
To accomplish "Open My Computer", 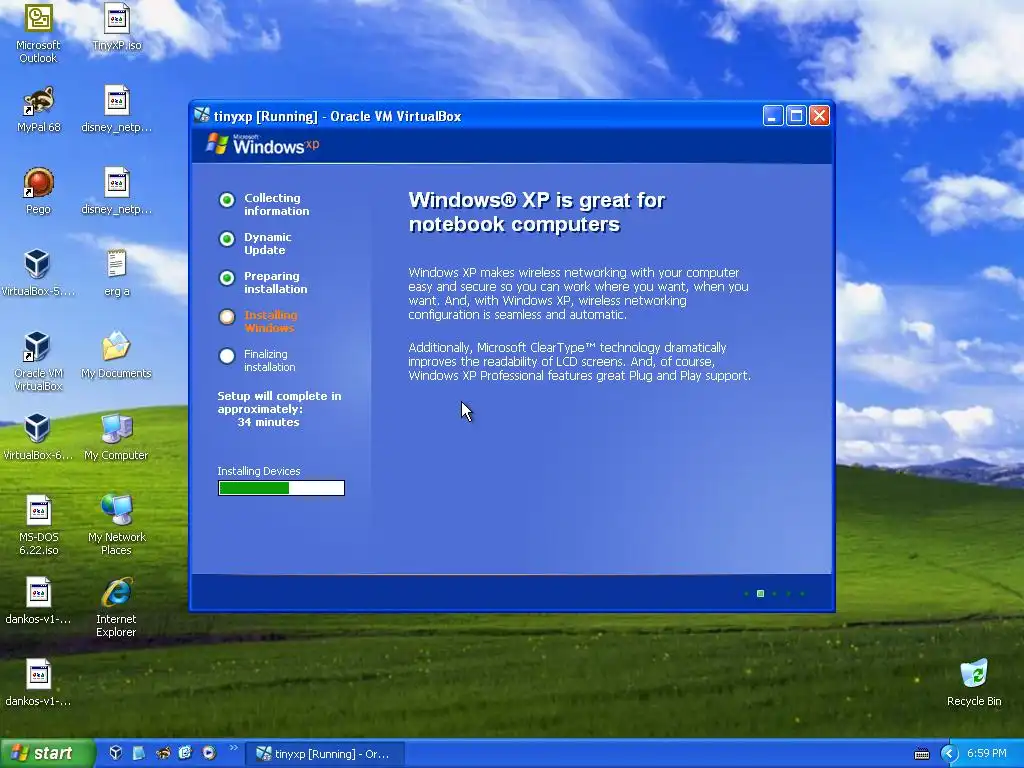I will point(116,437).
